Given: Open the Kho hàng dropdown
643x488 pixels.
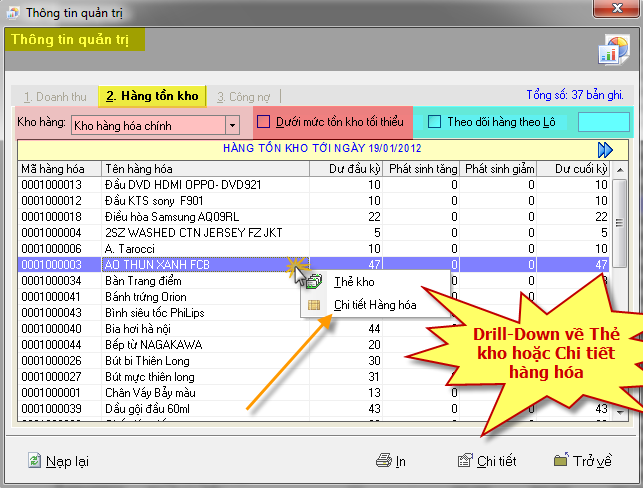Looking at the screenshot, I should [232, 125].
